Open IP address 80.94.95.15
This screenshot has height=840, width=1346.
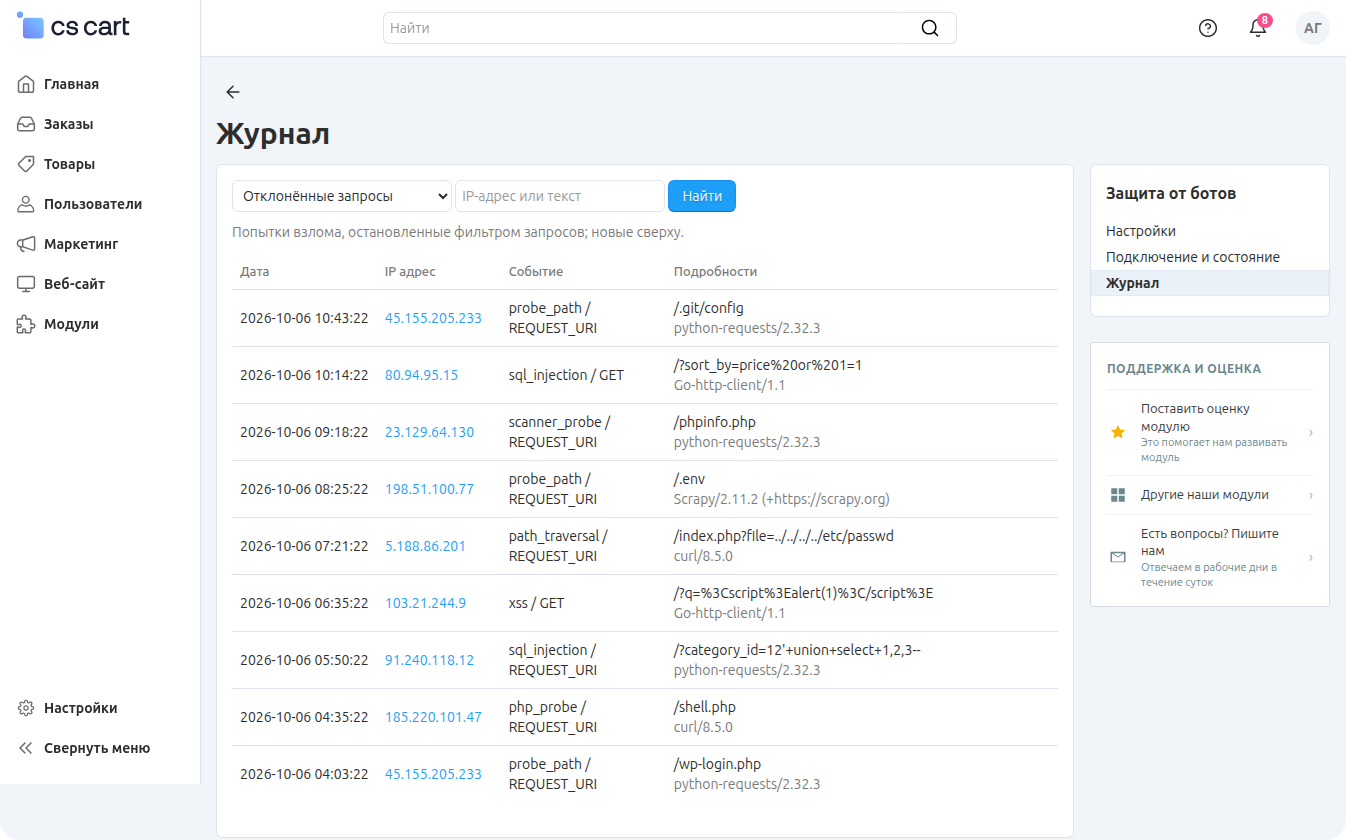click(x=421, y=375)
